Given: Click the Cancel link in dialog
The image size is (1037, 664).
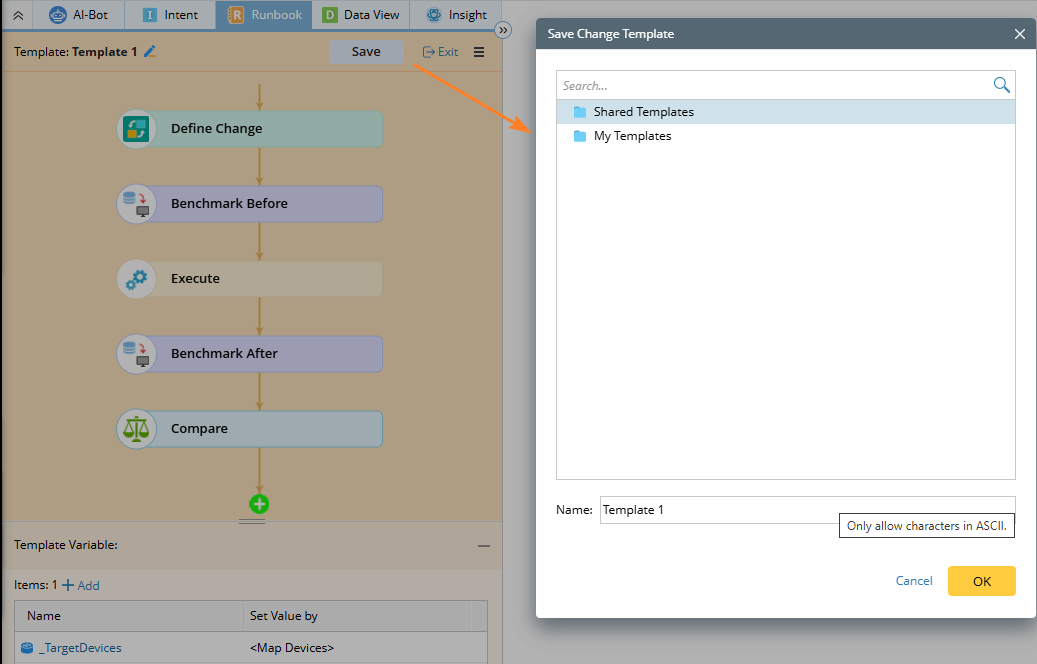Looking at the screenshot, I should (x=913, y=581).
